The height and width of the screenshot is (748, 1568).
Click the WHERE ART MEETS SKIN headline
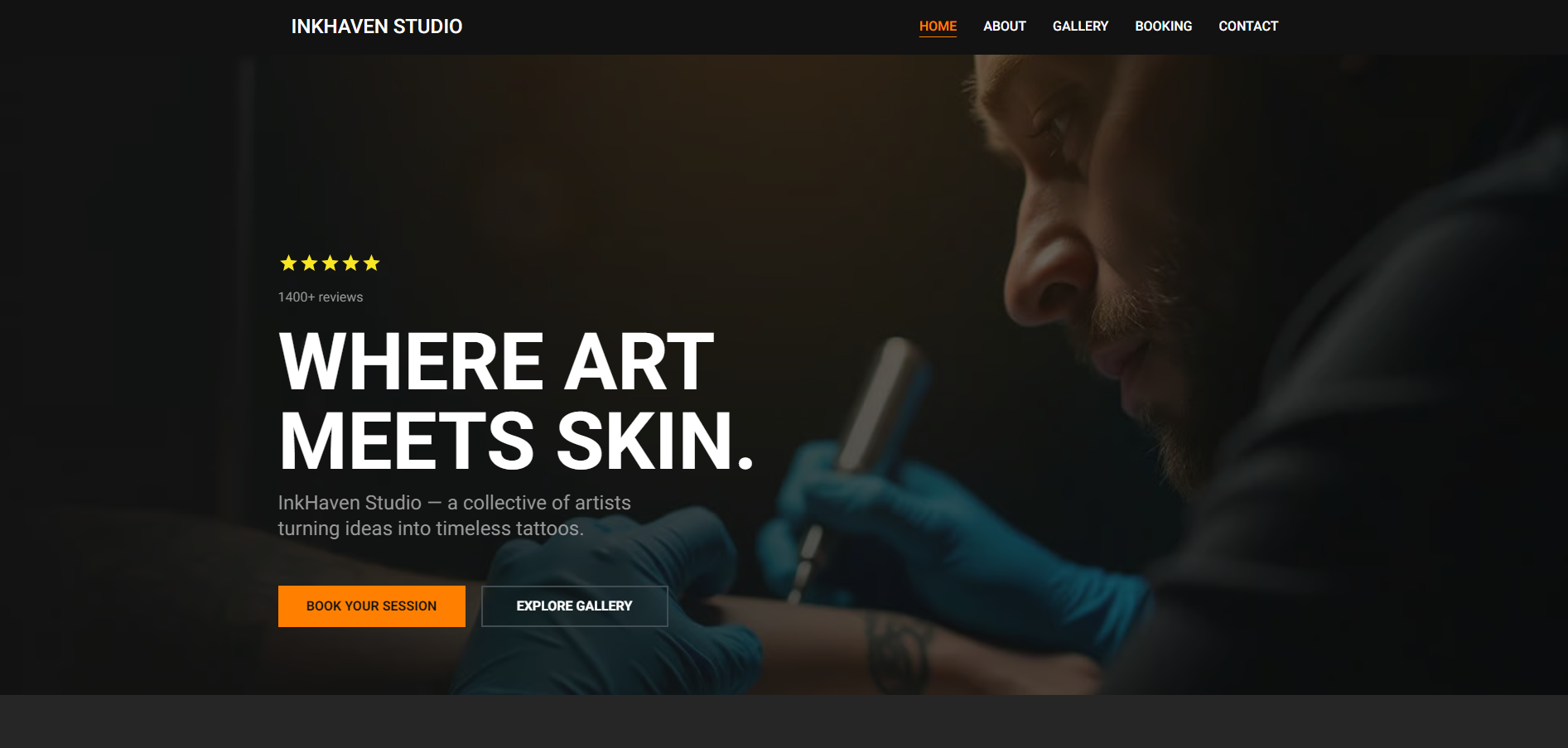tap(516, 401)
